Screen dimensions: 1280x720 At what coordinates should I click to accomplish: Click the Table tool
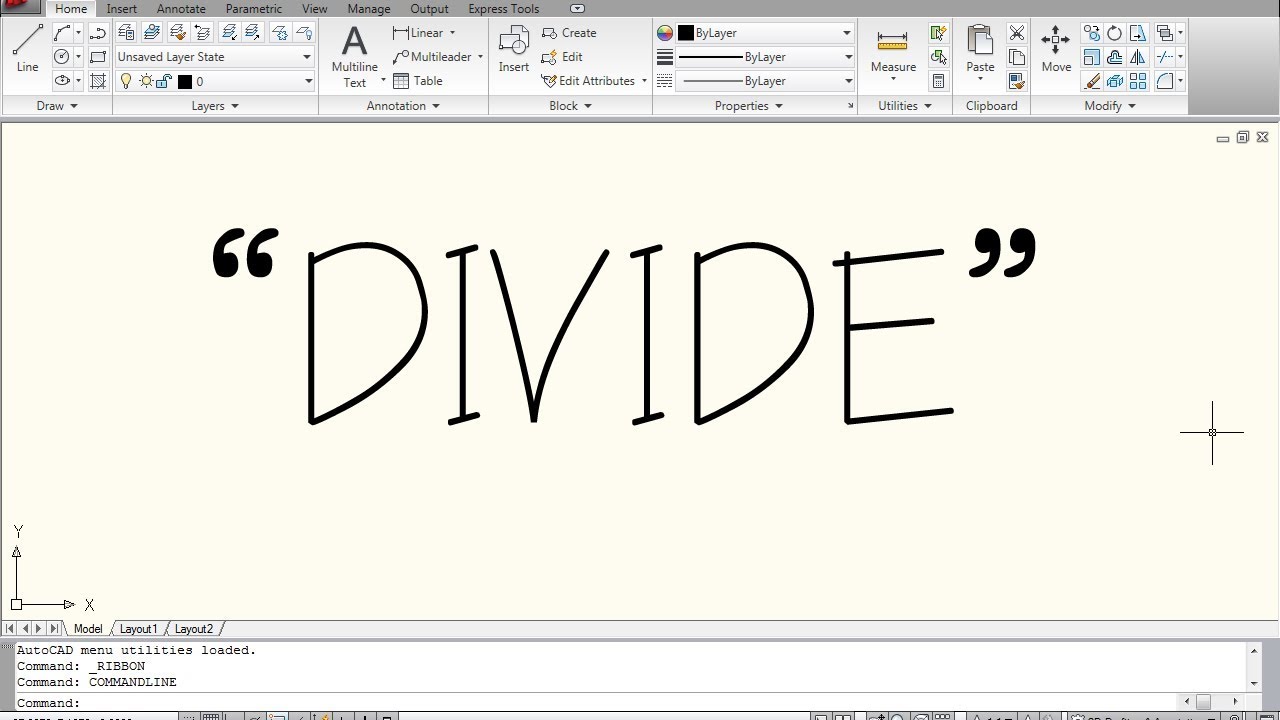tap(418, 81)
